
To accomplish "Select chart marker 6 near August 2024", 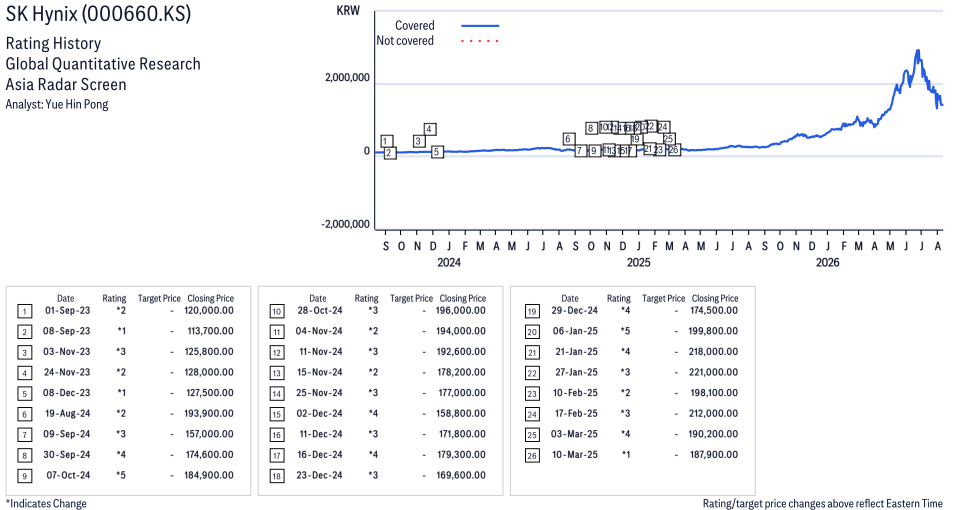I will [x=568, y=139].
